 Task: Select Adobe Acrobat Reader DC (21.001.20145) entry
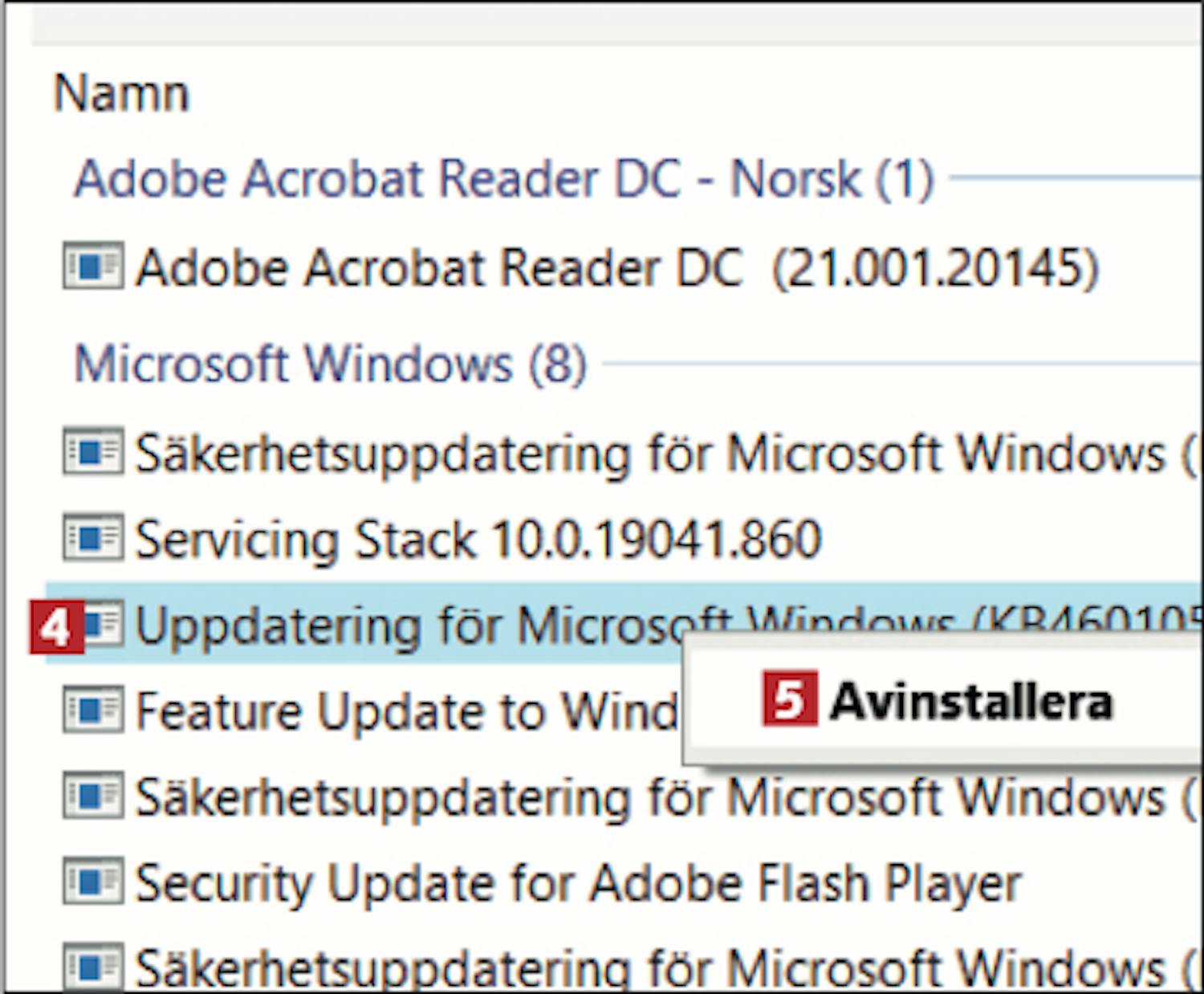click(x=616, y=267)
